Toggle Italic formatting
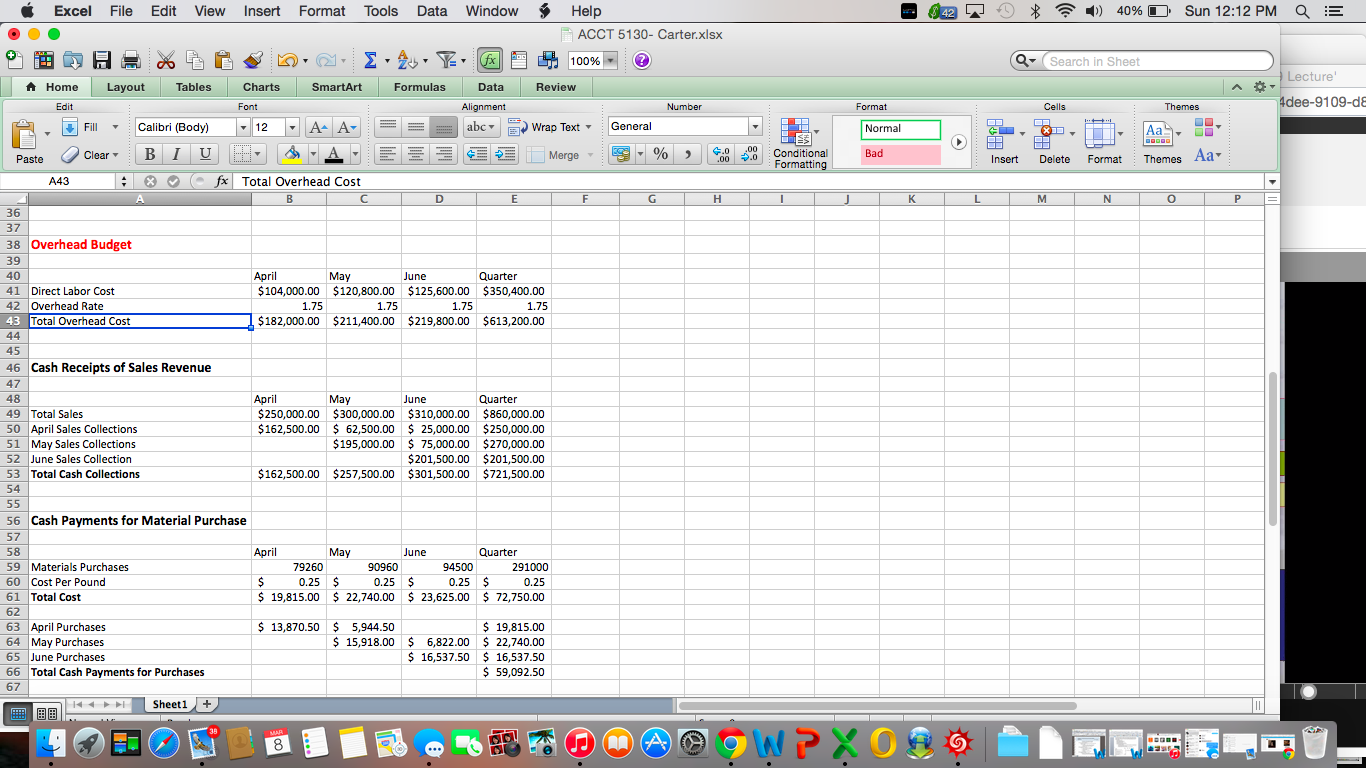This screenshot has width=1366, height=768. 177,154
